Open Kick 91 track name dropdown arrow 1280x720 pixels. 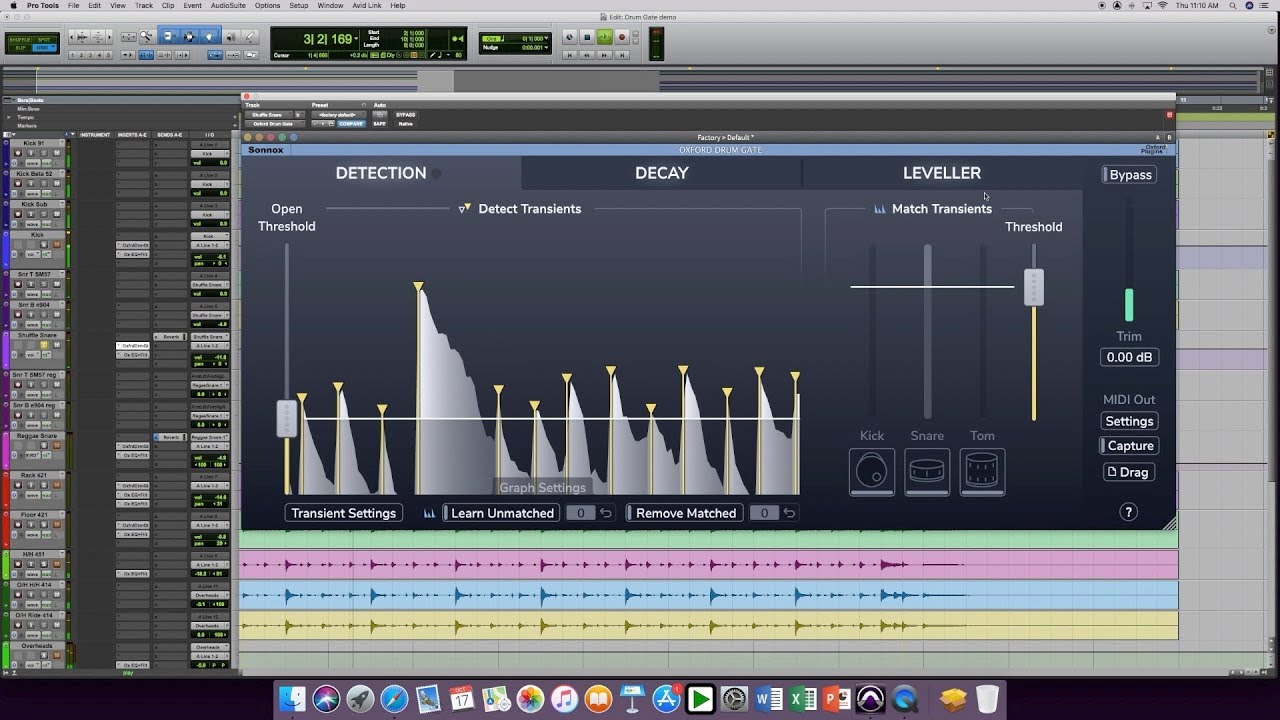point(62,143)
